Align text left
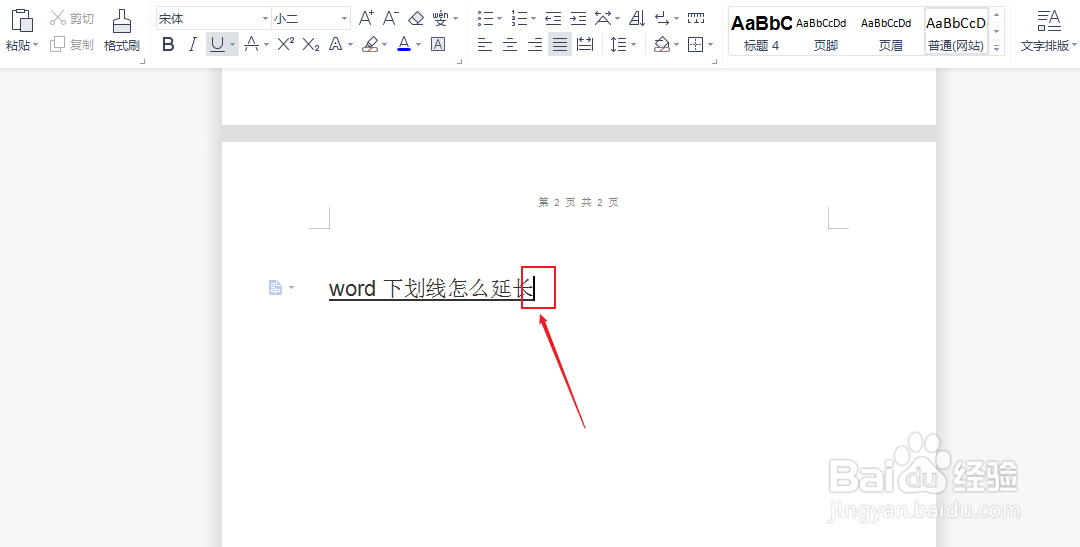This screenshot has height=547, width=1080. [x=485, y=45]
